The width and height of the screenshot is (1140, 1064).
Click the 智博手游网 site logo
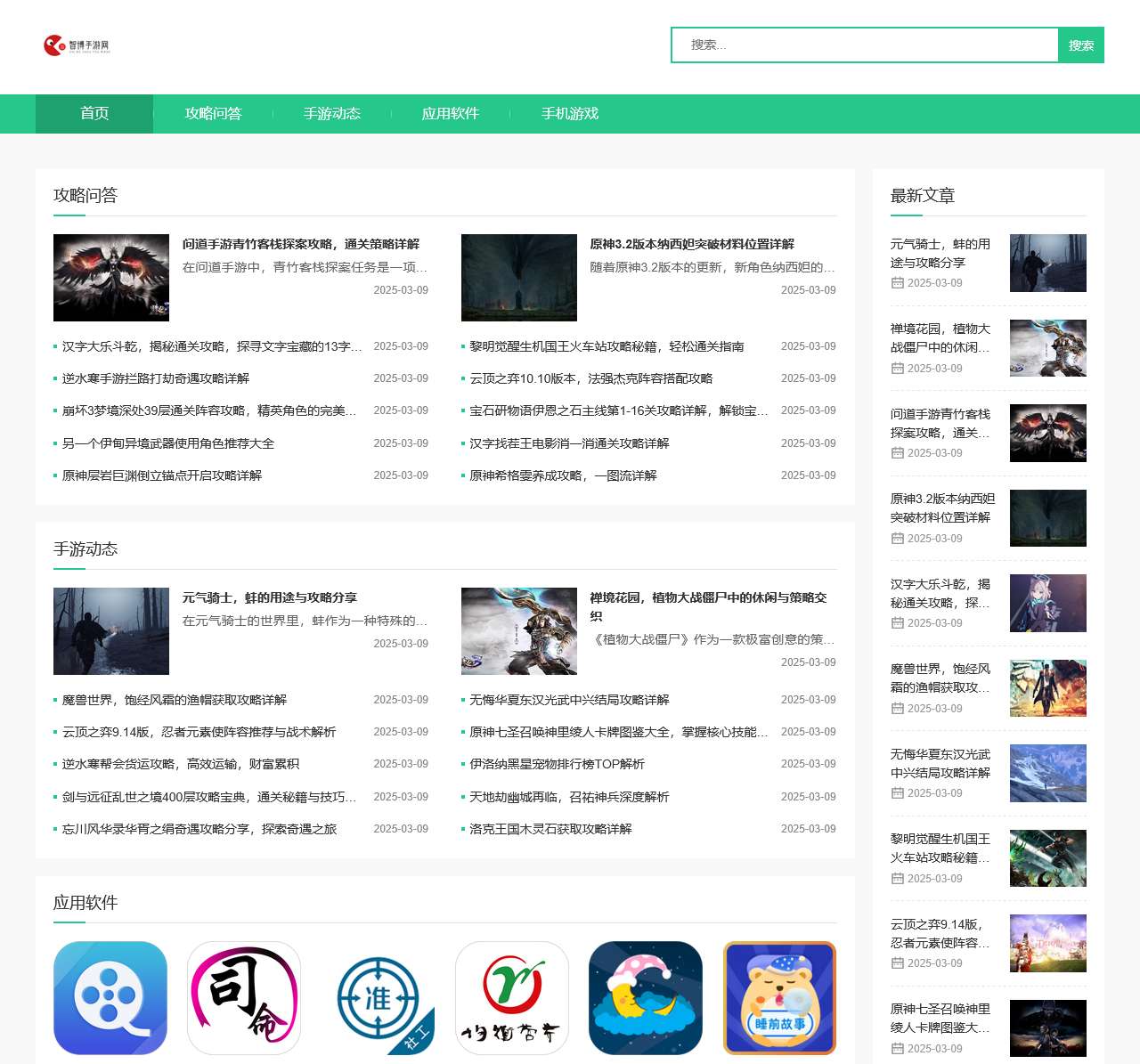(77, 45)
